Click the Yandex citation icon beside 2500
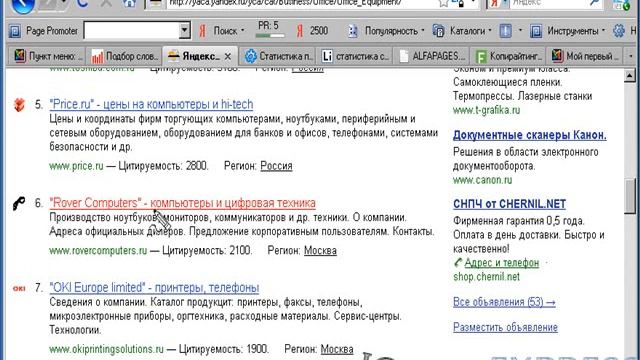The height and width of the screenshot is (360, 640). [300, 31]
